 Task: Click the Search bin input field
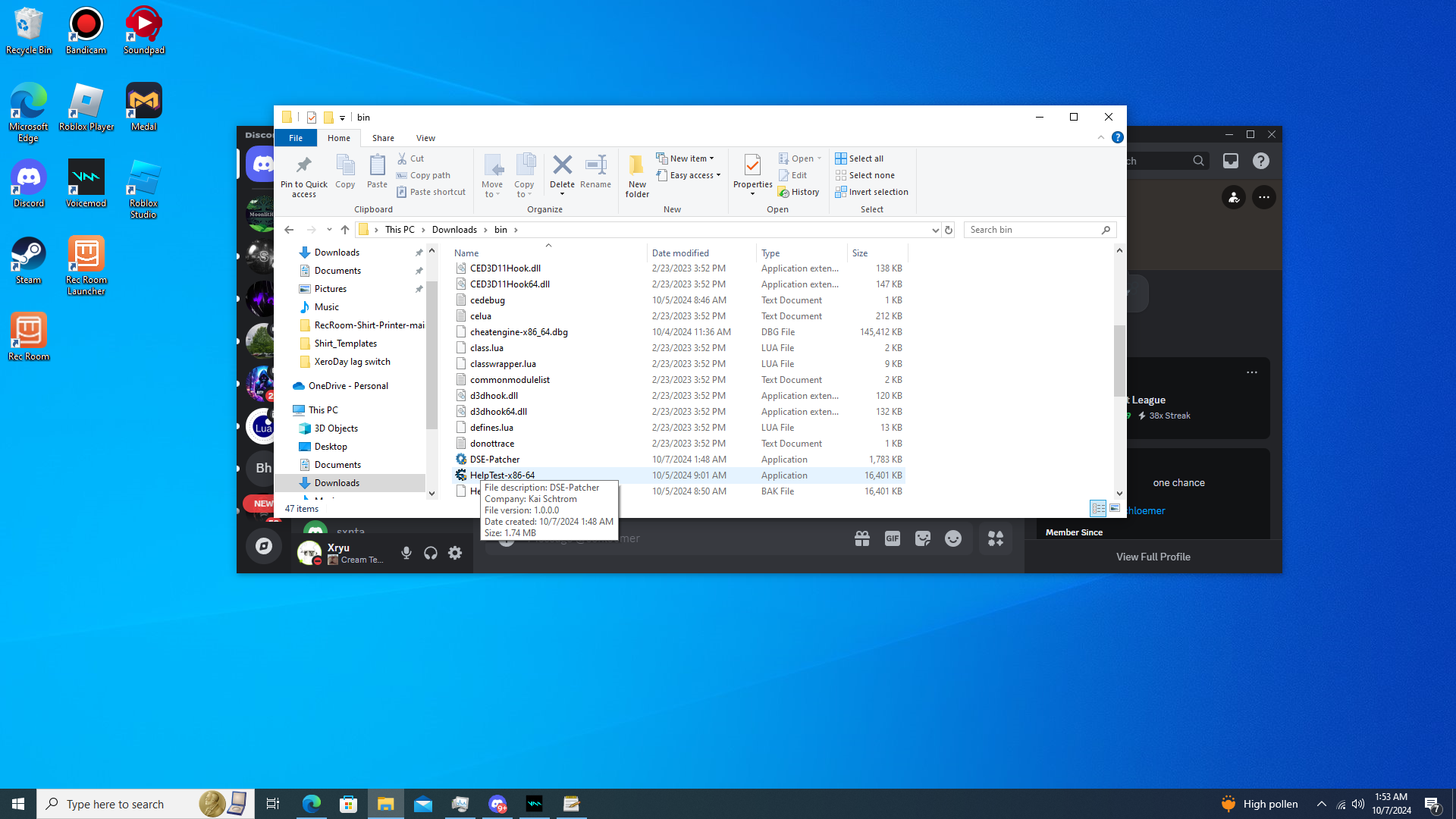[x=1031, y=230]
